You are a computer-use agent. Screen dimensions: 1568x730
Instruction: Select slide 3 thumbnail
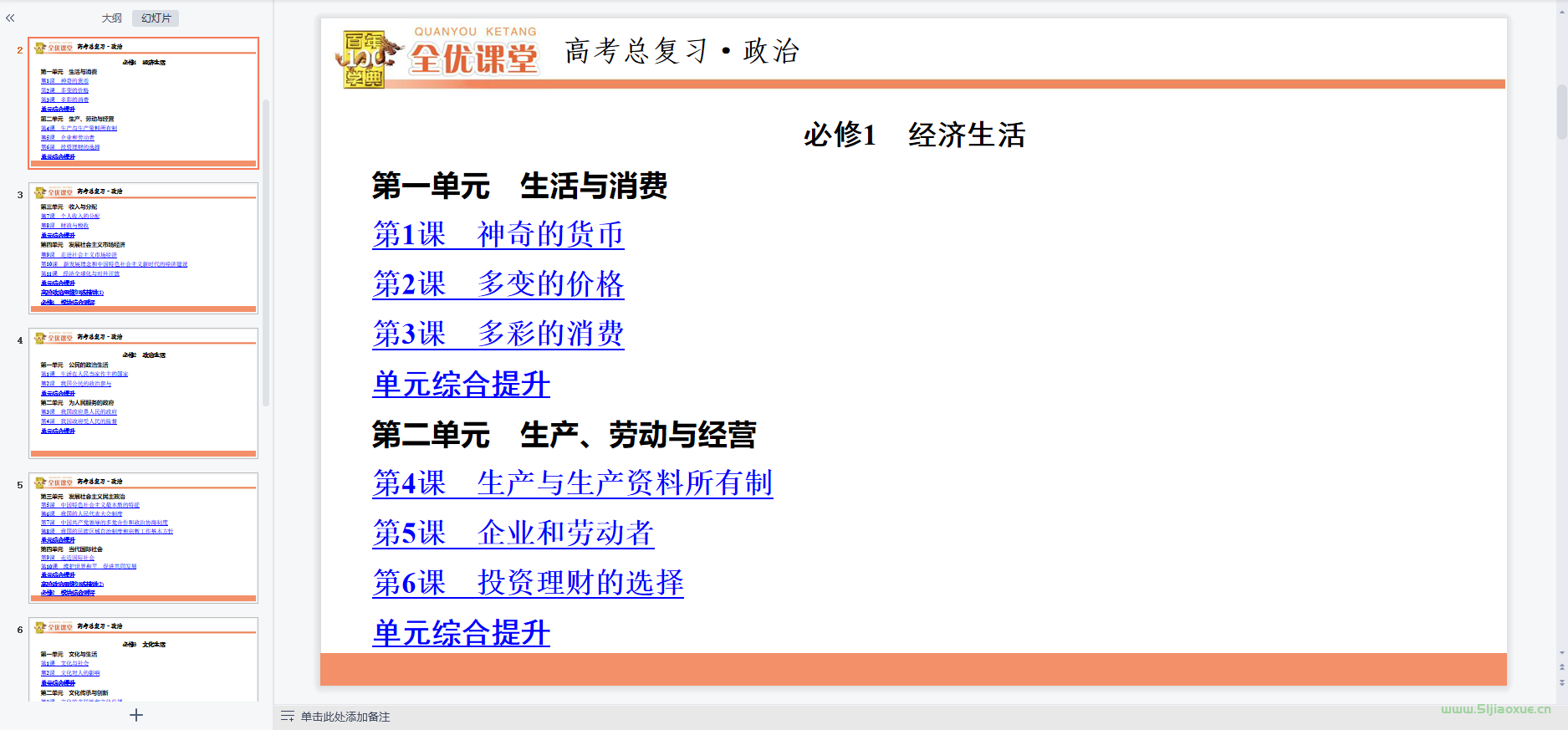144,248
